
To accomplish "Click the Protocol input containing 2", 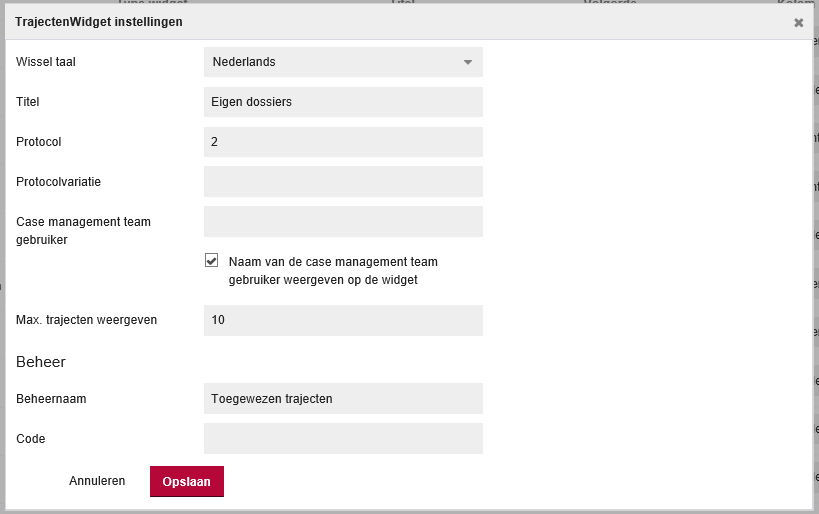I will [343, 142].
